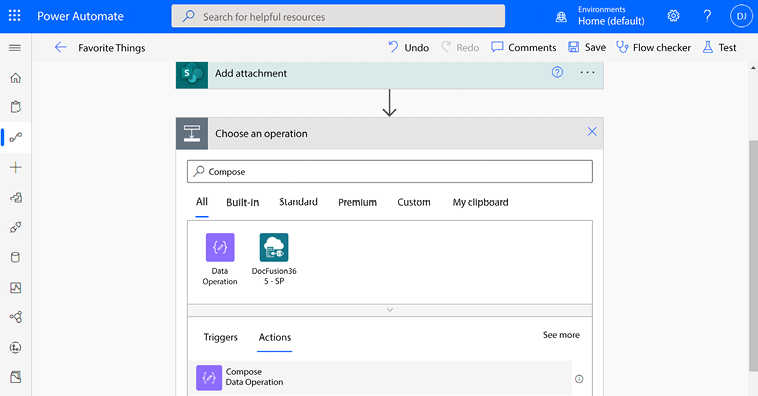The width and height of the screenshot is (758, 396).
Task: Click Undo in the toolbar
Action: tap(408, 47)
